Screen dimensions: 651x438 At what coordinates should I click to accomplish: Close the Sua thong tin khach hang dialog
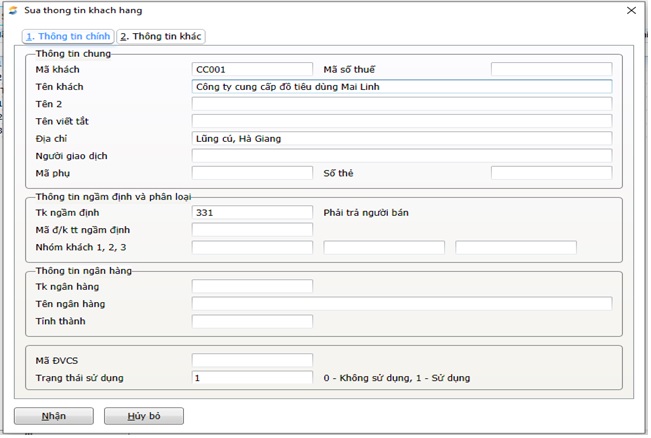[630, 10]
